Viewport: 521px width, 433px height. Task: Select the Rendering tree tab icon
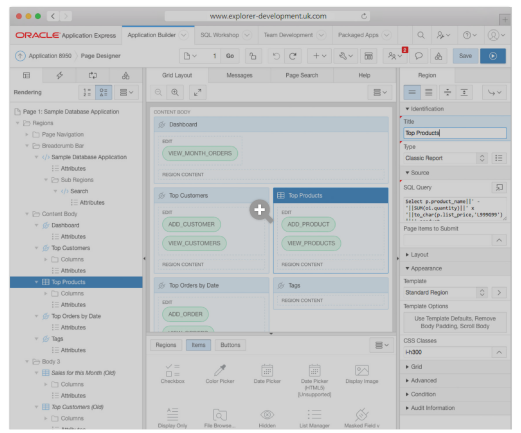pos(26,75)
